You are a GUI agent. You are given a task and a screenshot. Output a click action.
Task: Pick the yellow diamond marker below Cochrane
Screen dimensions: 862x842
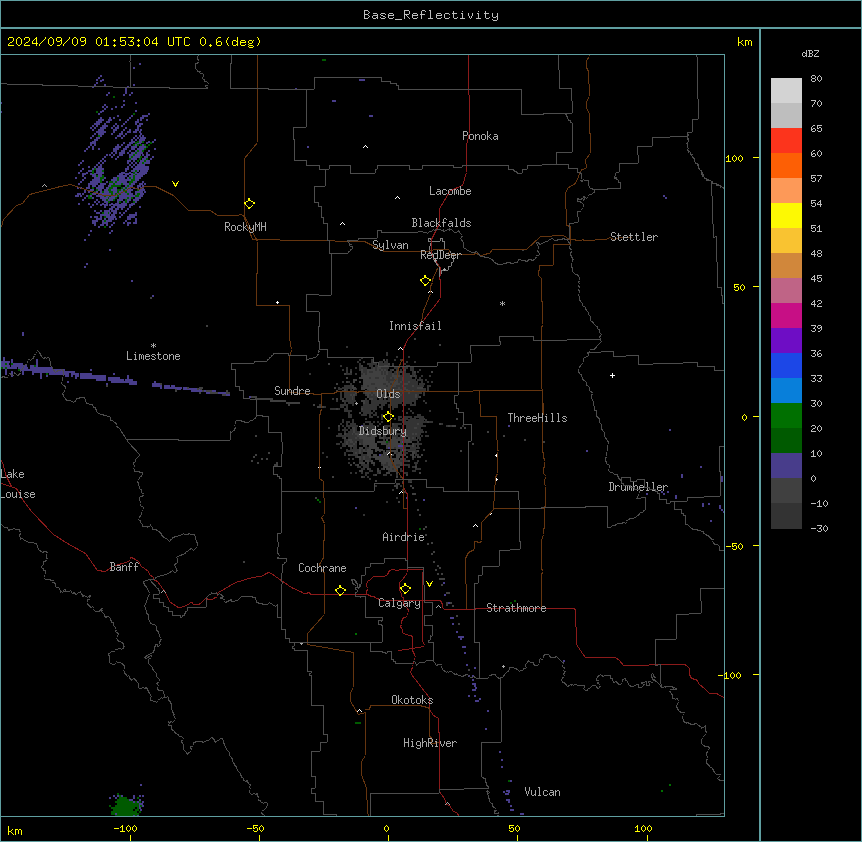340,590
